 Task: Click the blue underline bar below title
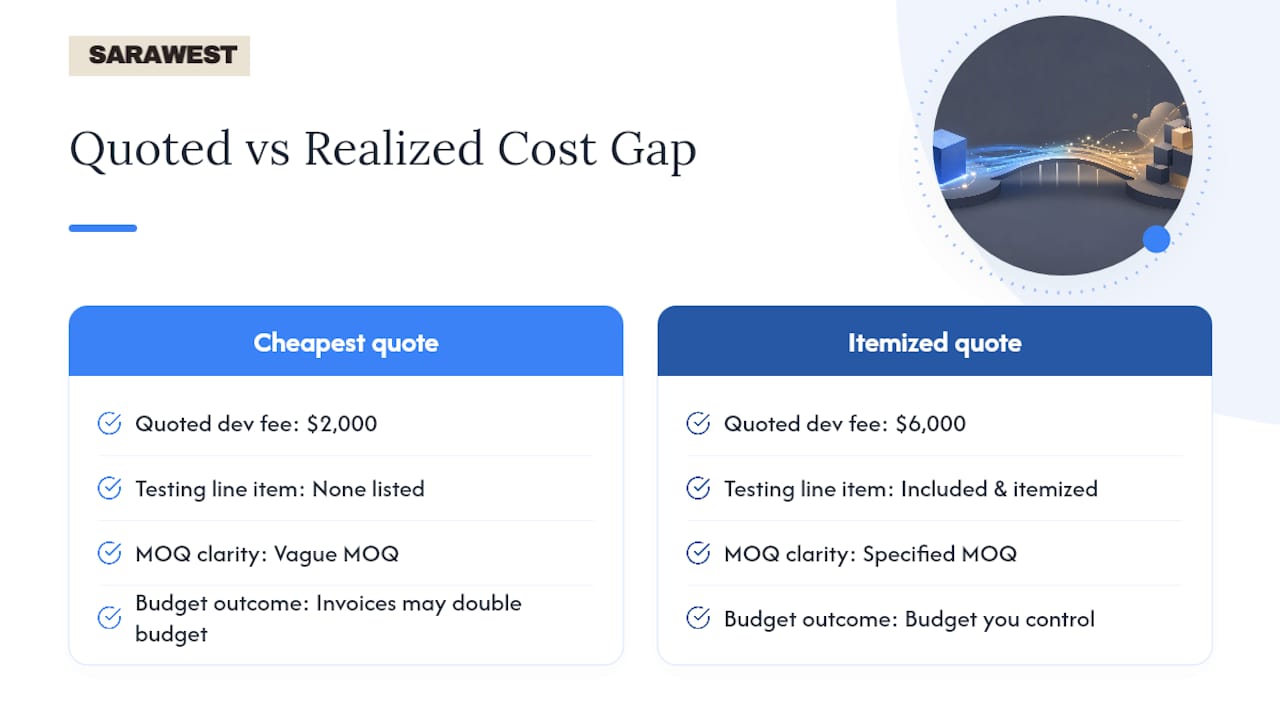coord(103,228)
